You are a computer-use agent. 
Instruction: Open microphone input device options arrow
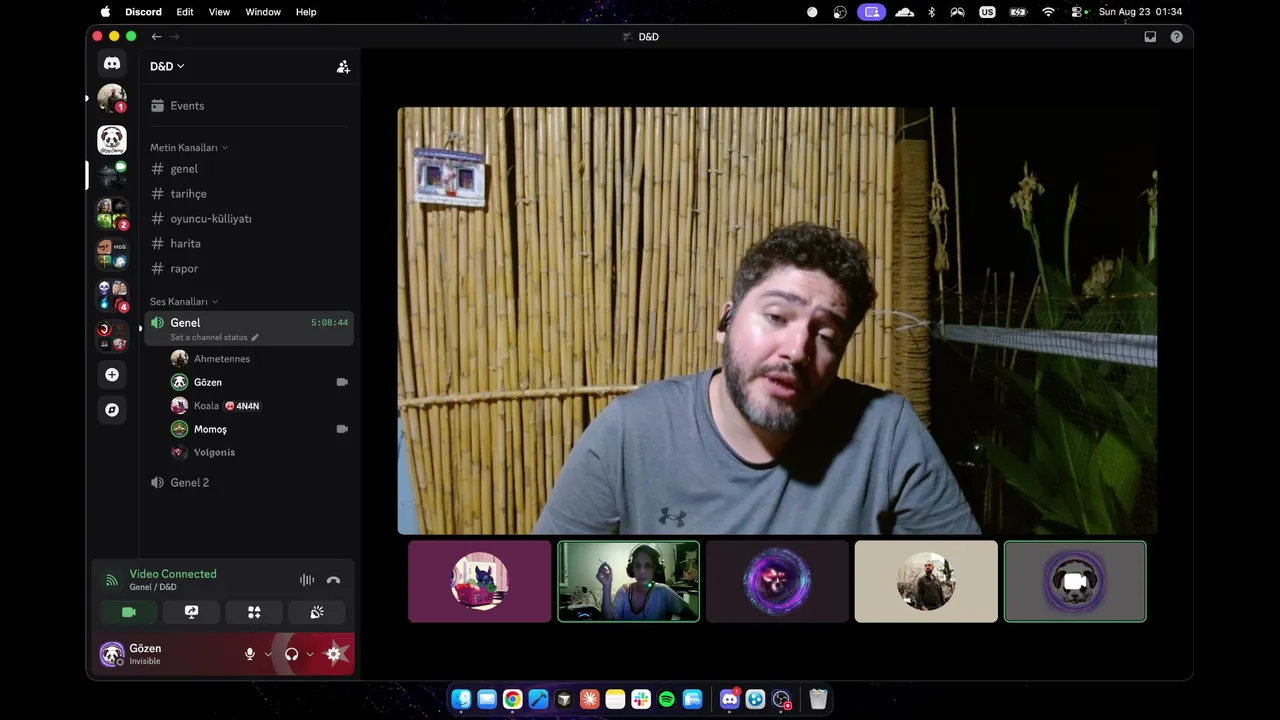point(268,654)
